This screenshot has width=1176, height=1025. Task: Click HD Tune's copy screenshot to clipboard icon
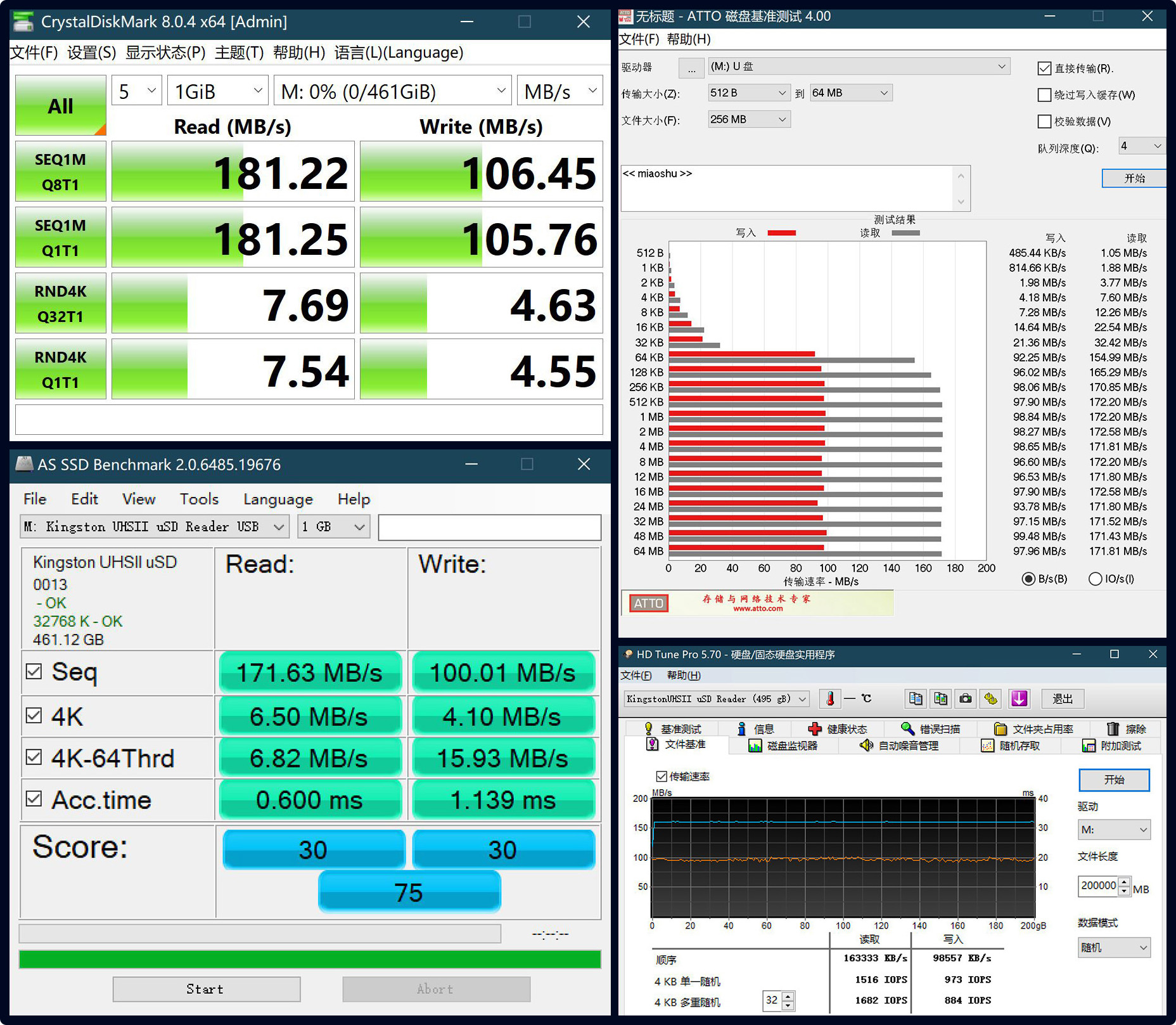pyautogui.click(x=941, y=699)
